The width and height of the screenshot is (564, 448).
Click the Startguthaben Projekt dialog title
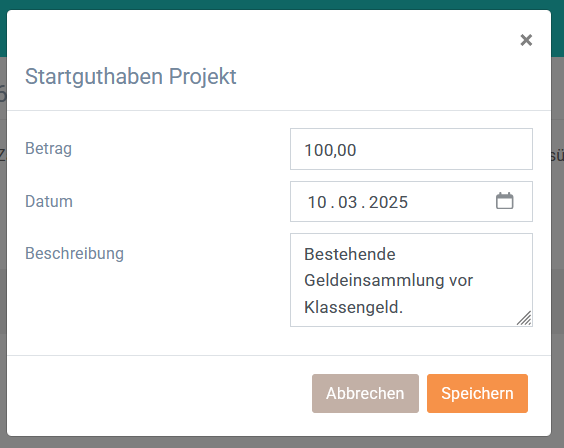(131, 76)
